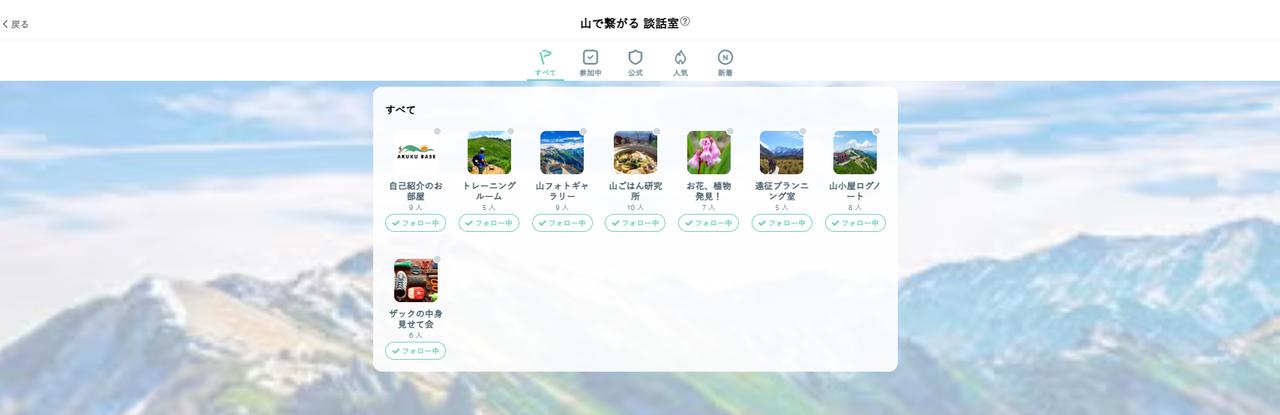Open the トレーニングルーム room image

click(489, 153)
